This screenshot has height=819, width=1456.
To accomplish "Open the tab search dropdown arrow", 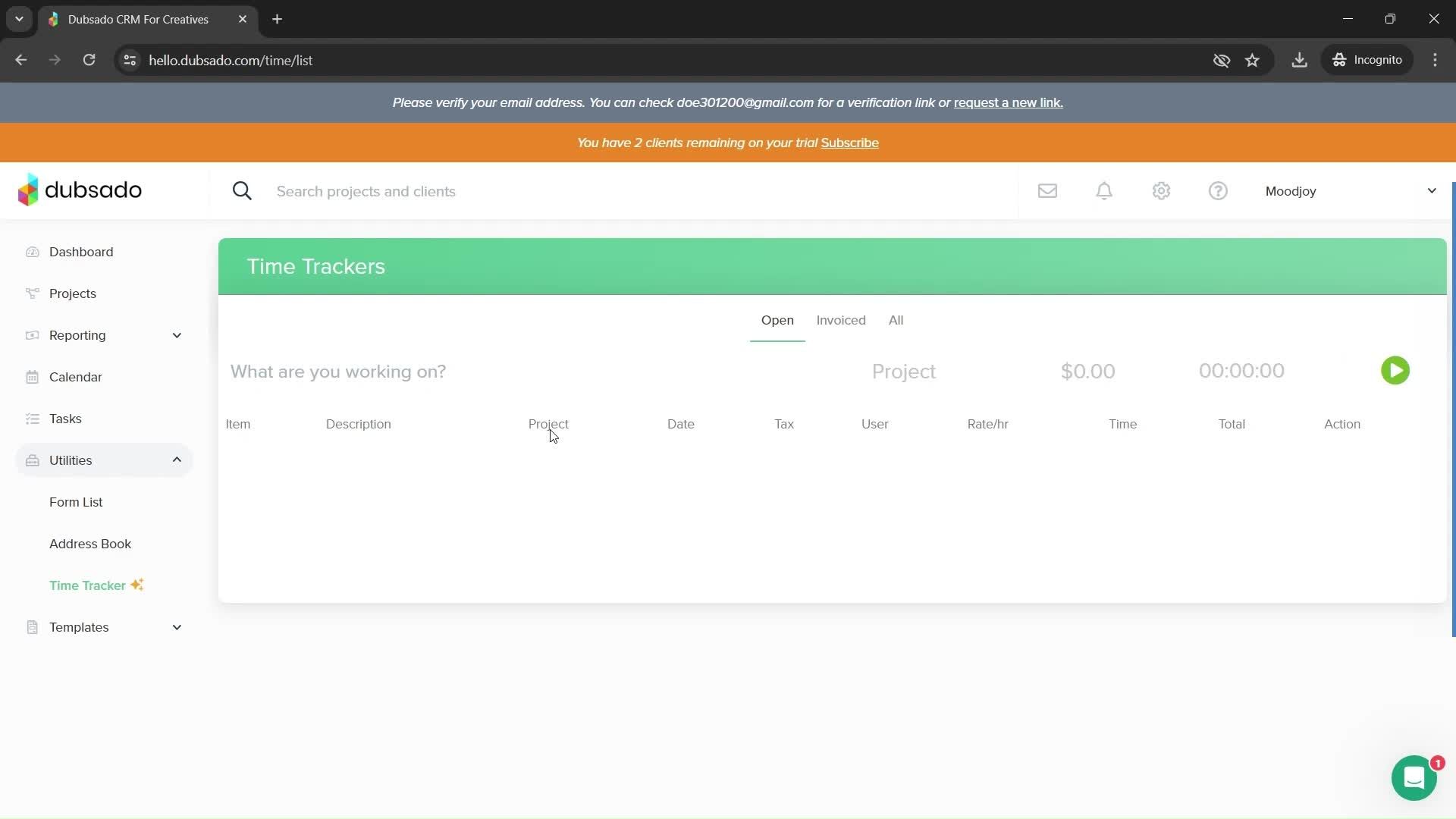I will point(19,19).
